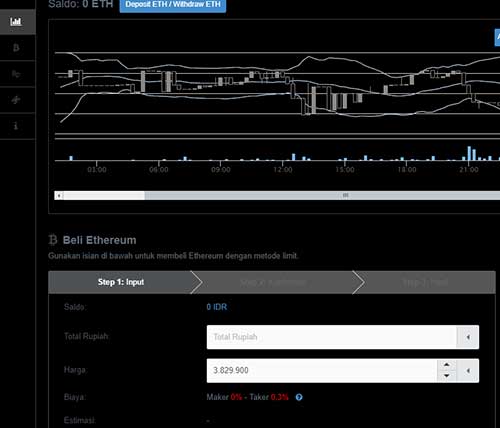The width and height of the screenshot is (500, 428).
Task: Open the fee help question mark icon
Action: point(299,397)
